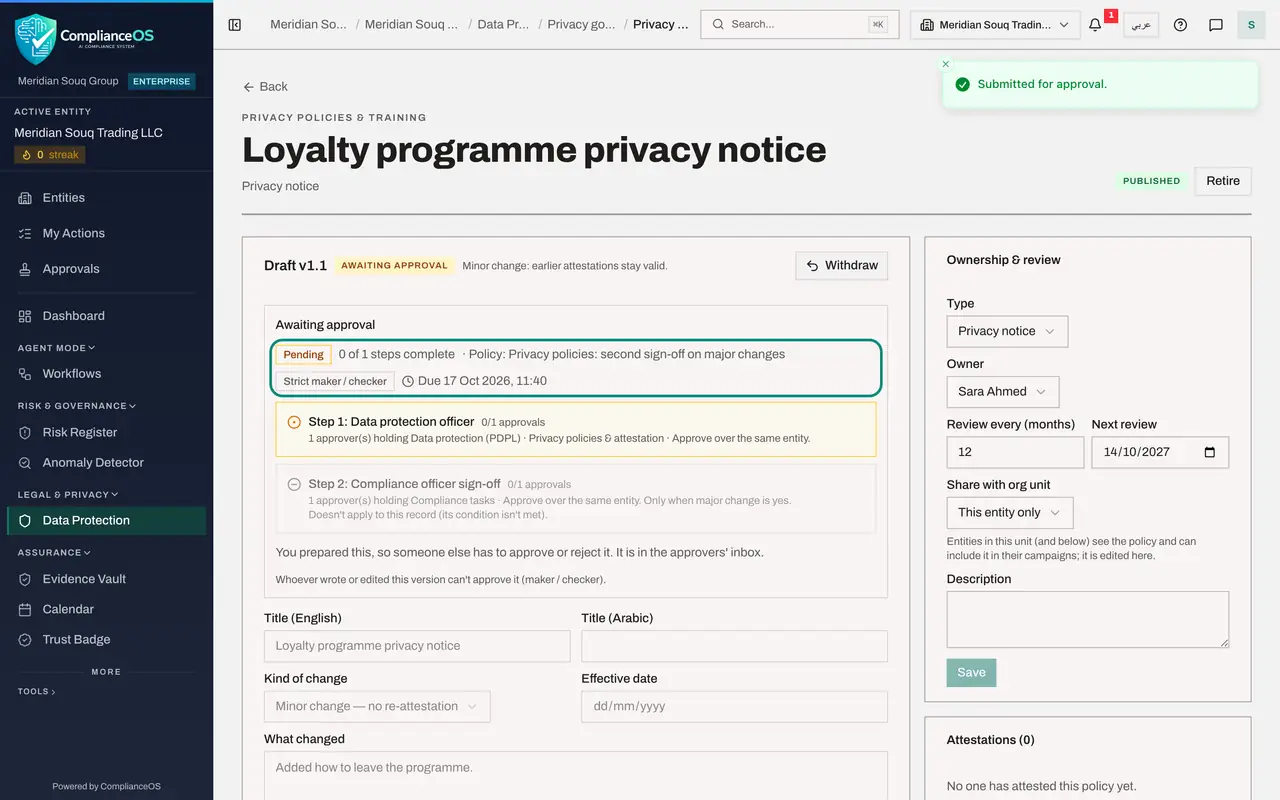Open the Share with org unit dropdown
This screenshot has width=1280, height=800.
coord(1010,512)
